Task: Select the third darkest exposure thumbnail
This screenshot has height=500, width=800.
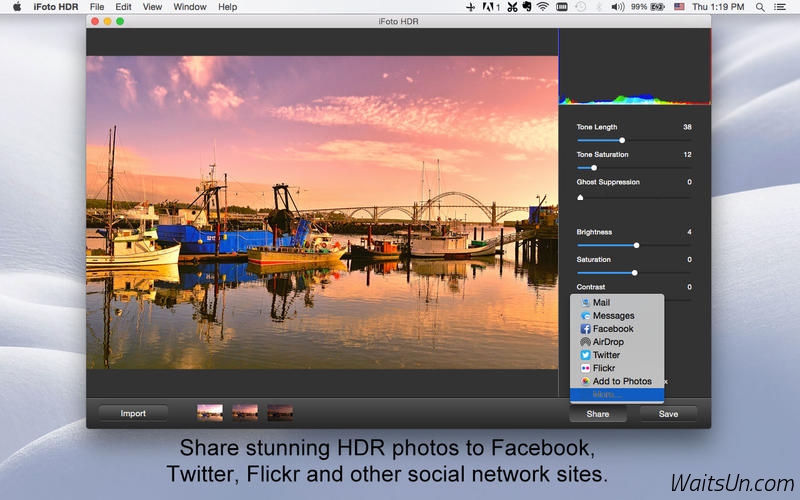Action: point(280,412)
